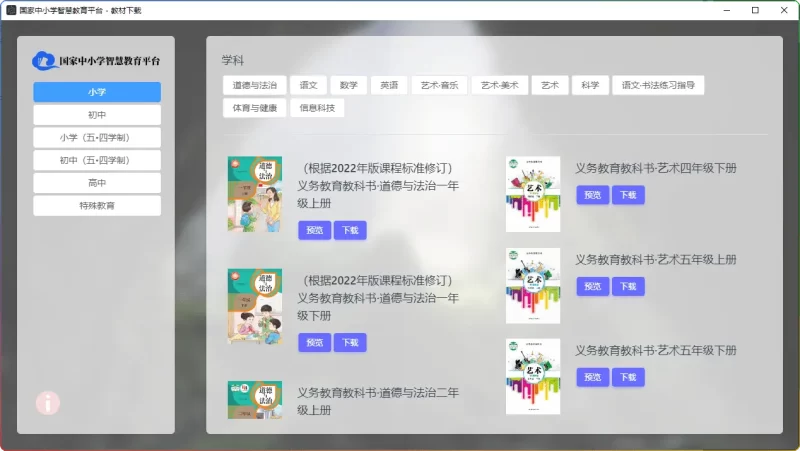Image resolution: width=800 pixels, height=451 pixels.
Task: Choose the 英语 subject filter
Action: (x=389, y=85)
